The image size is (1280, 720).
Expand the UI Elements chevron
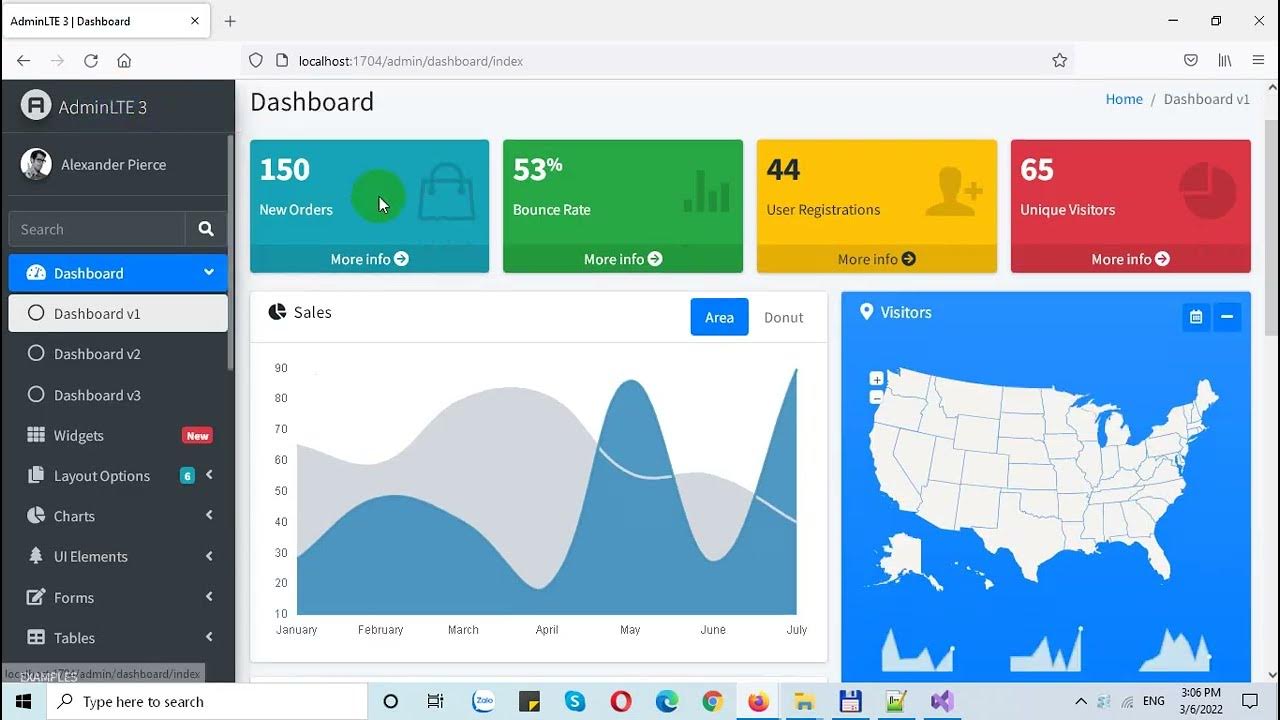click(x=209, y=556)
